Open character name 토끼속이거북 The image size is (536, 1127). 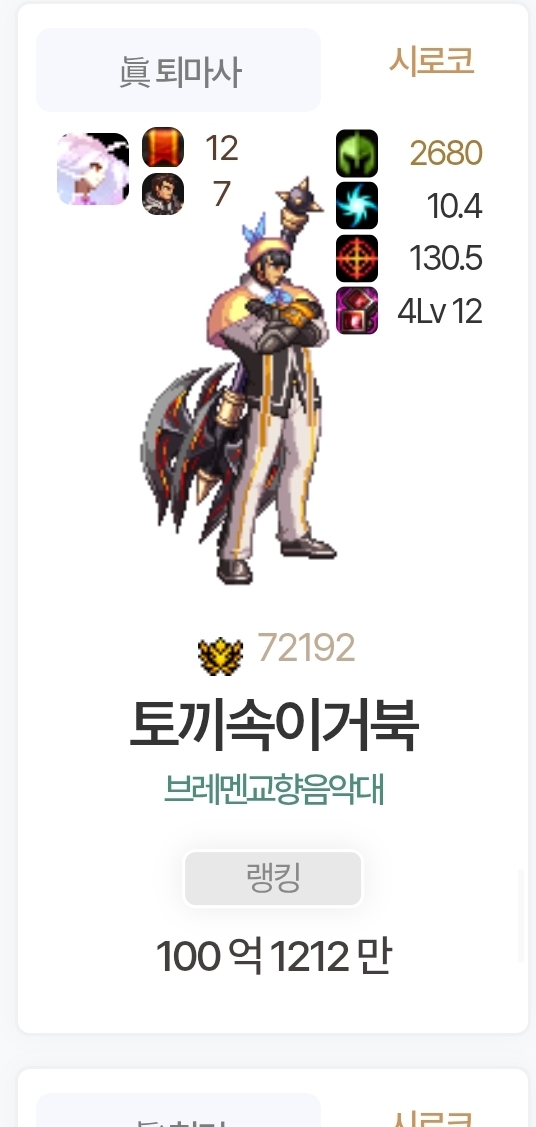tap(274, 725)
